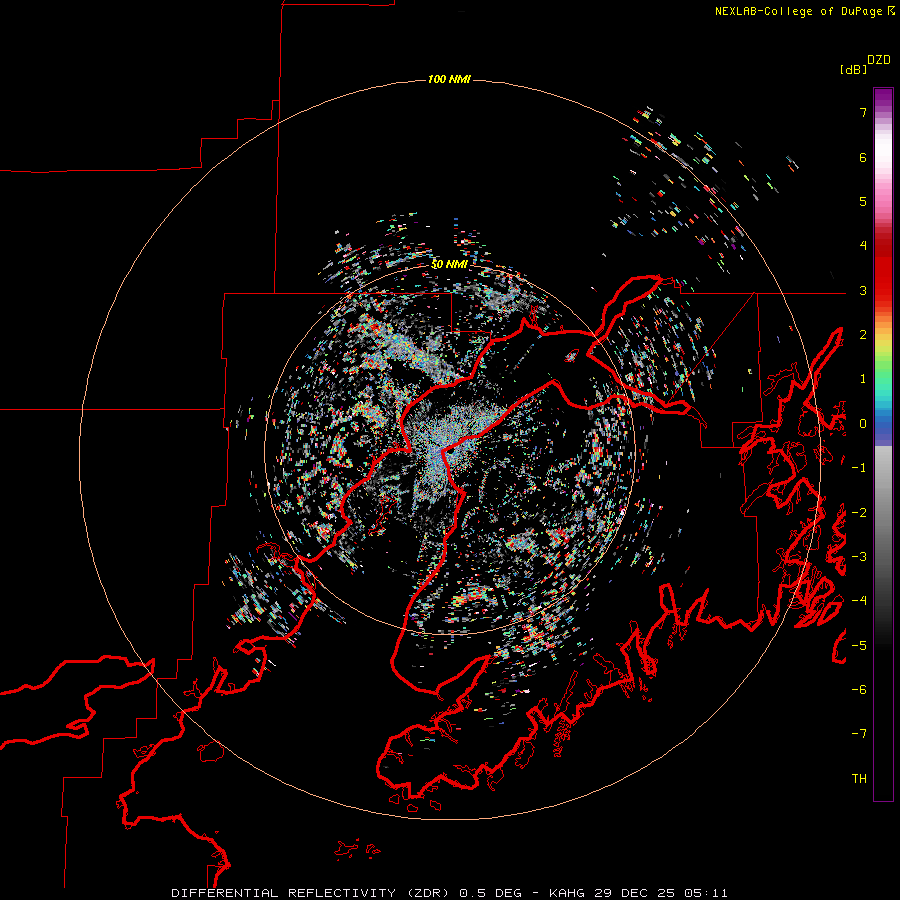Click the 100 NMI range ring label
Image resolution: width=900 pixels, height=900 pixels.
click(x=449, y=79)
